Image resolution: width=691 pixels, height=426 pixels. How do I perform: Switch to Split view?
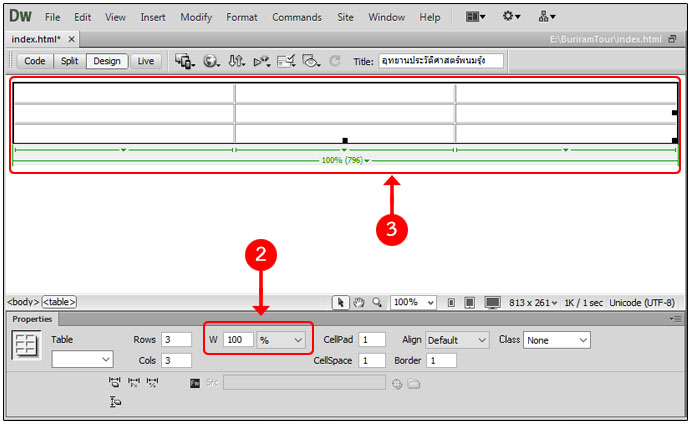[x=69, y=61]
